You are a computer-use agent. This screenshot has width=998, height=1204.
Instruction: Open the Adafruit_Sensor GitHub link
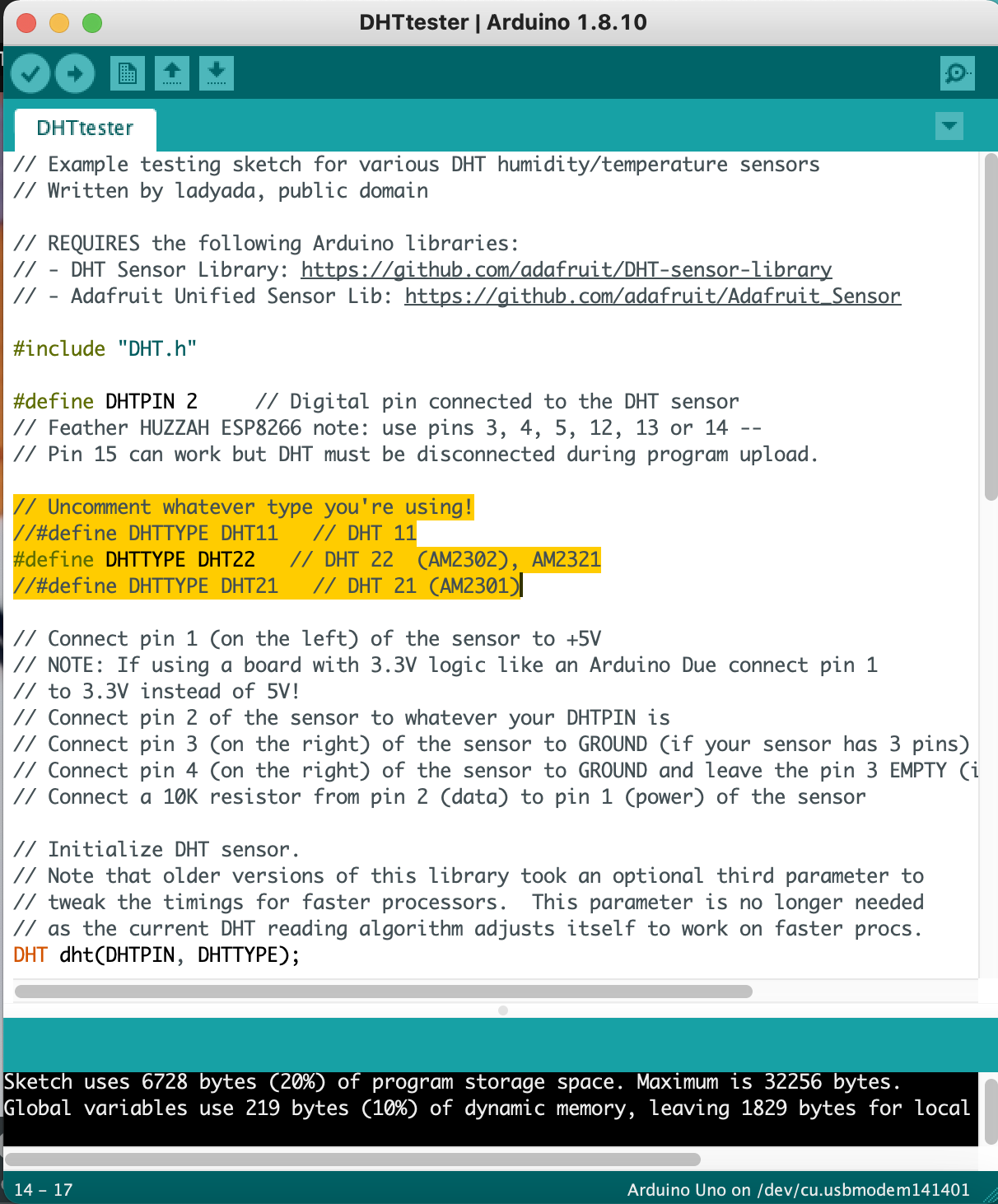(653, 296)
